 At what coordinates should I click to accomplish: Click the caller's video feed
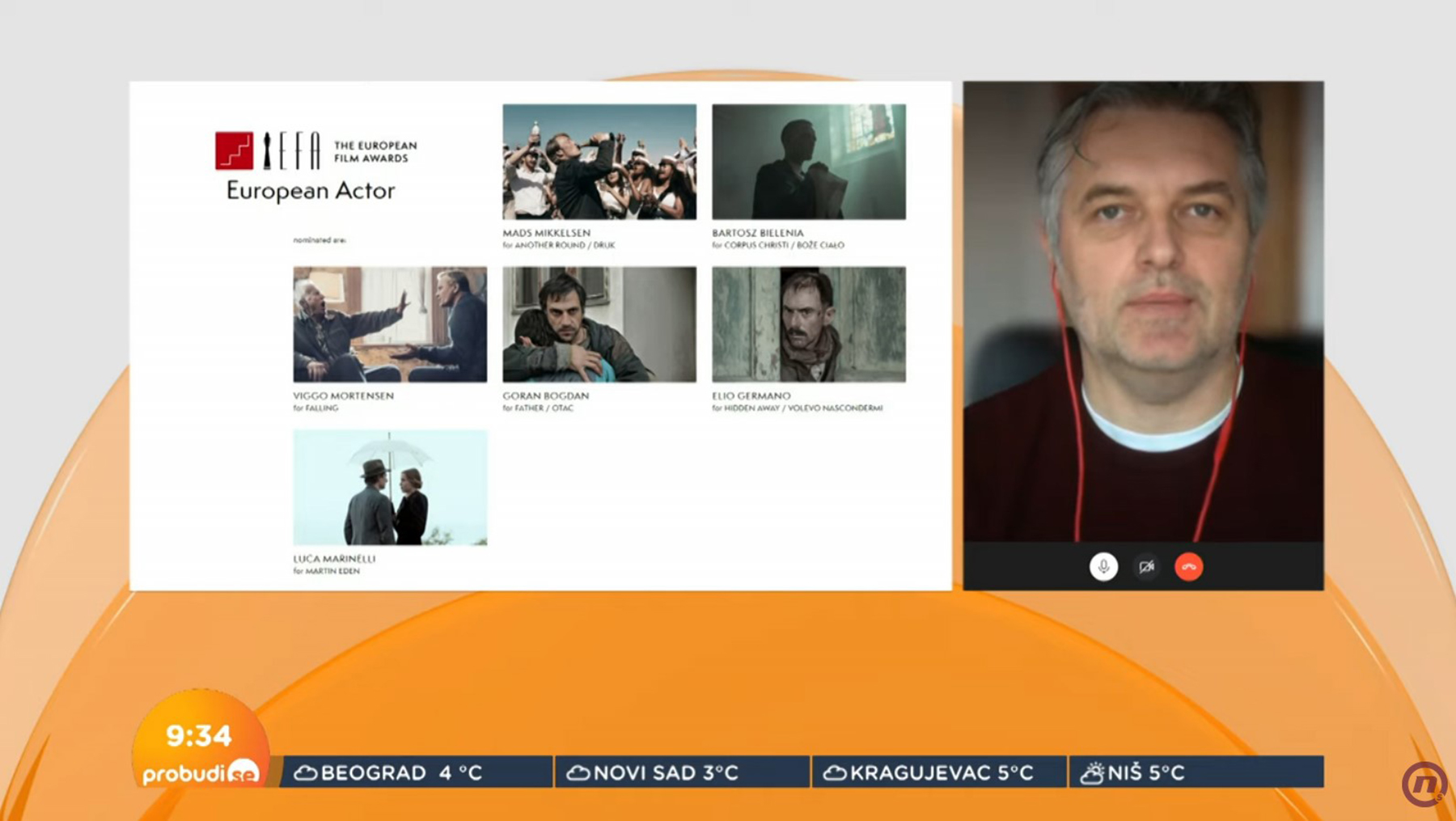tap(1143, 311)
